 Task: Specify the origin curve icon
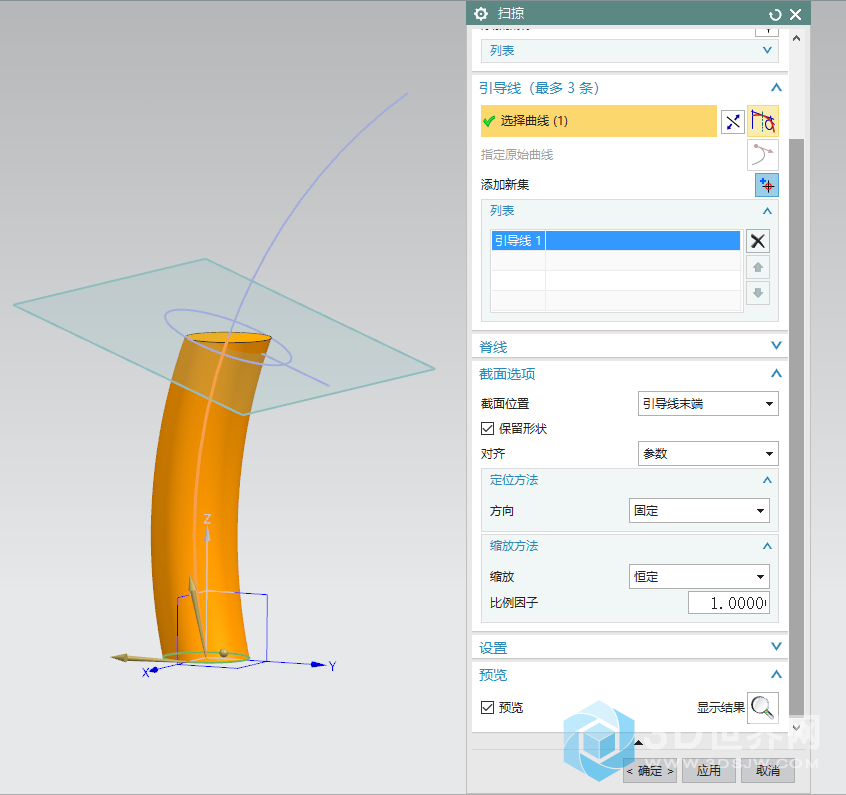pos(762,155)
